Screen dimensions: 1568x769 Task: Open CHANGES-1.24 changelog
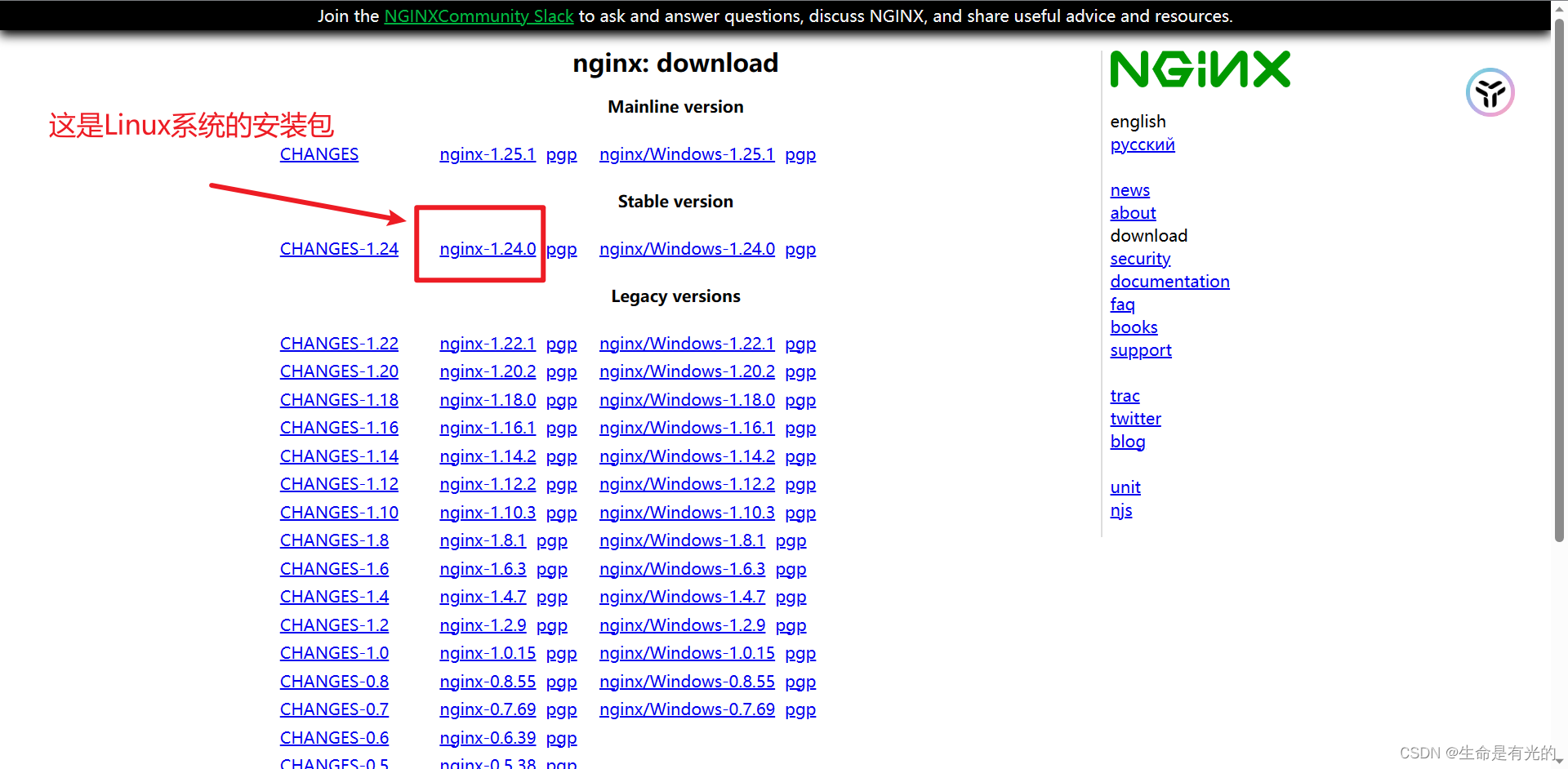(339, 249)
